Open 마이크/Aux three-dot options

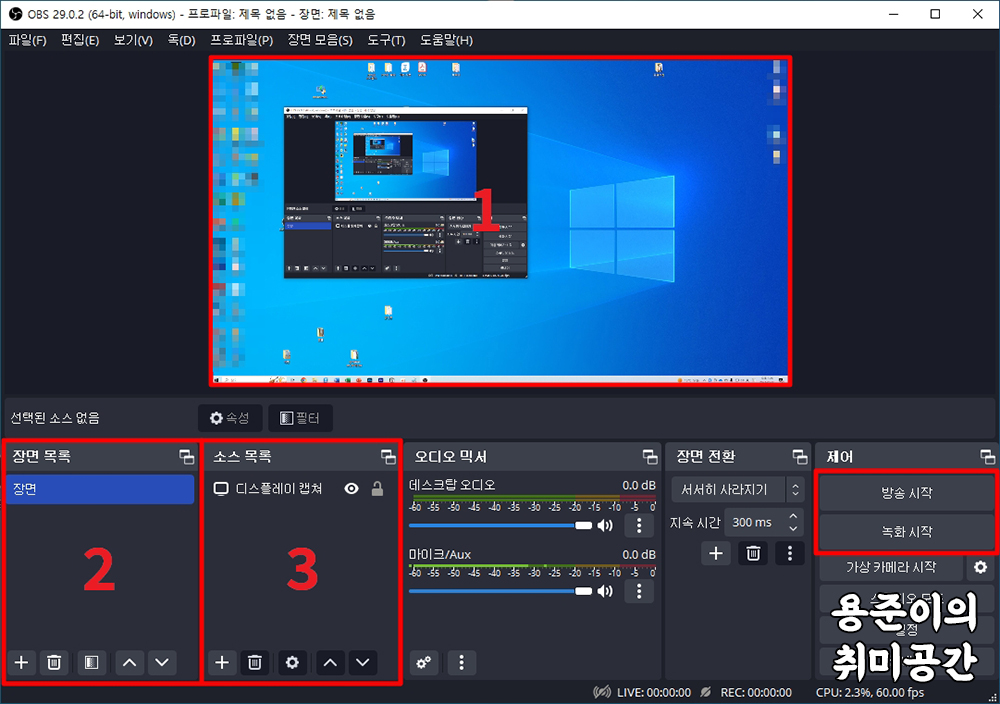pyautogui.click(x=639, y=591)
